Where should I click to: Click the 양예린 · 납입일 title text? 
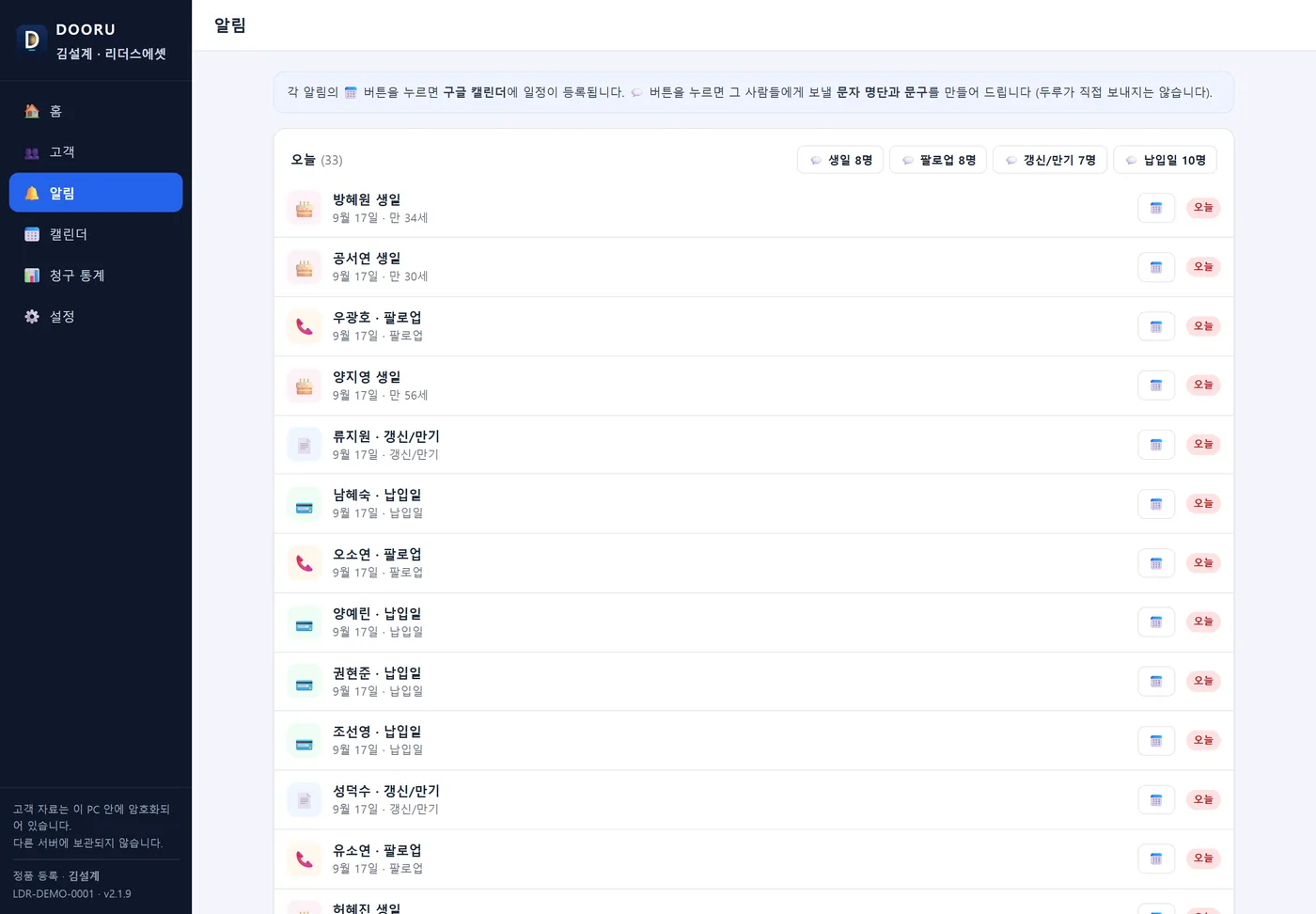tap(377, 614)
